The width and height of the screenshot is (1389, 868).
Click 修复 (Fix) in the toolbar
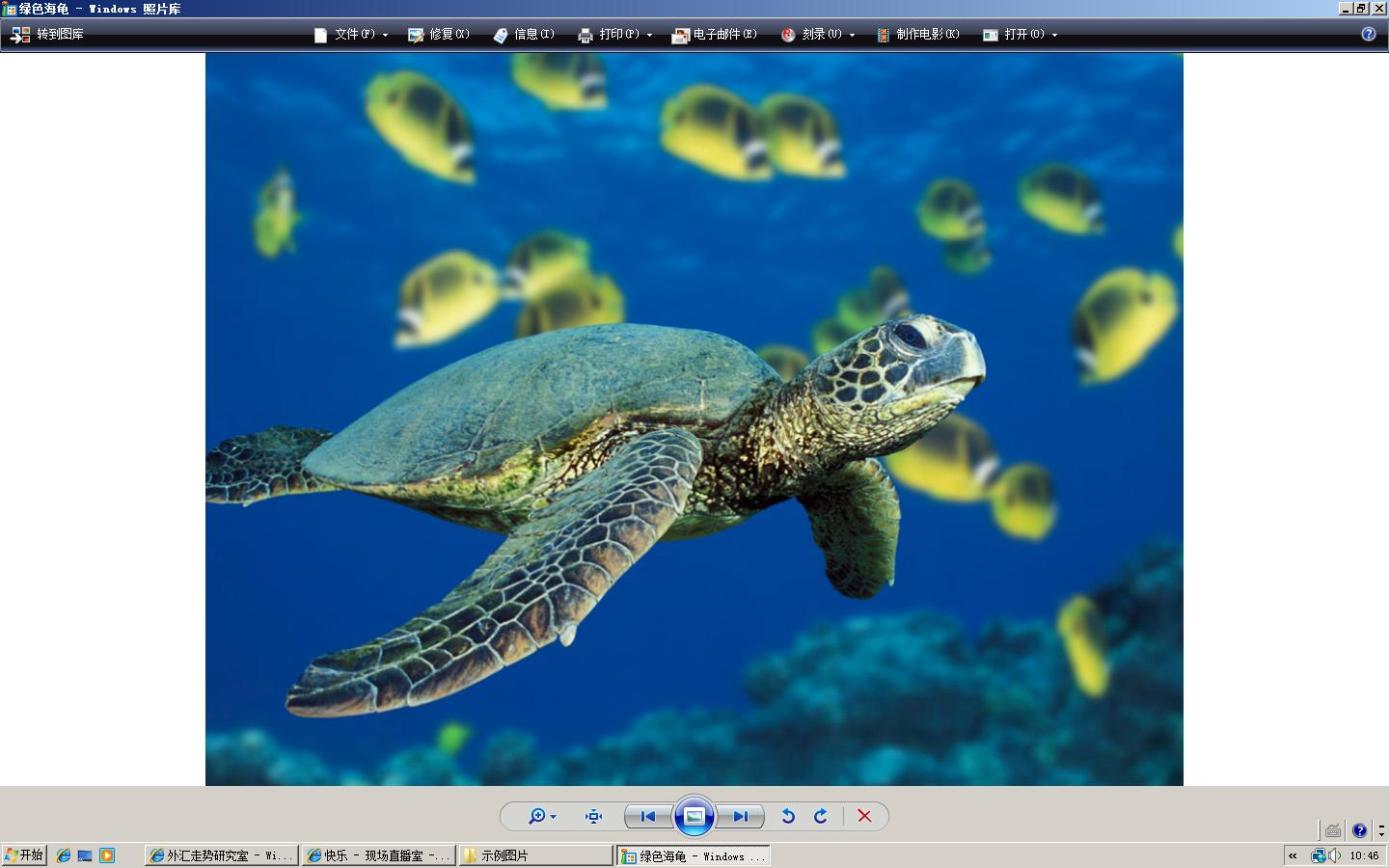pos(439,35)
